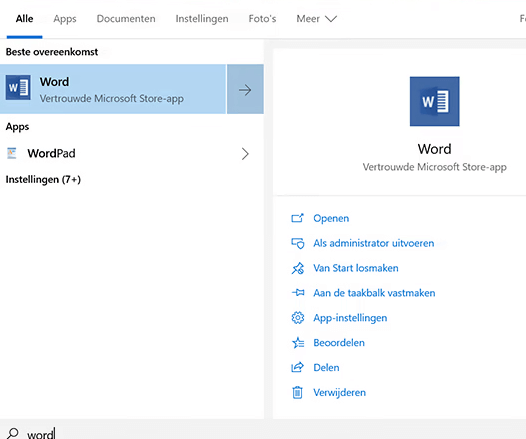Click the Delen option
The image size is (526, 439).
(x=326, y=368)
